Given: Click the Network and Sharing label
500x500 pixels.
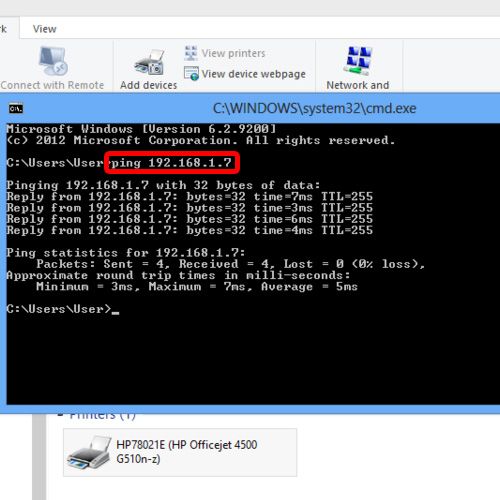Looking at the screenshot, I should click(358, 85).
